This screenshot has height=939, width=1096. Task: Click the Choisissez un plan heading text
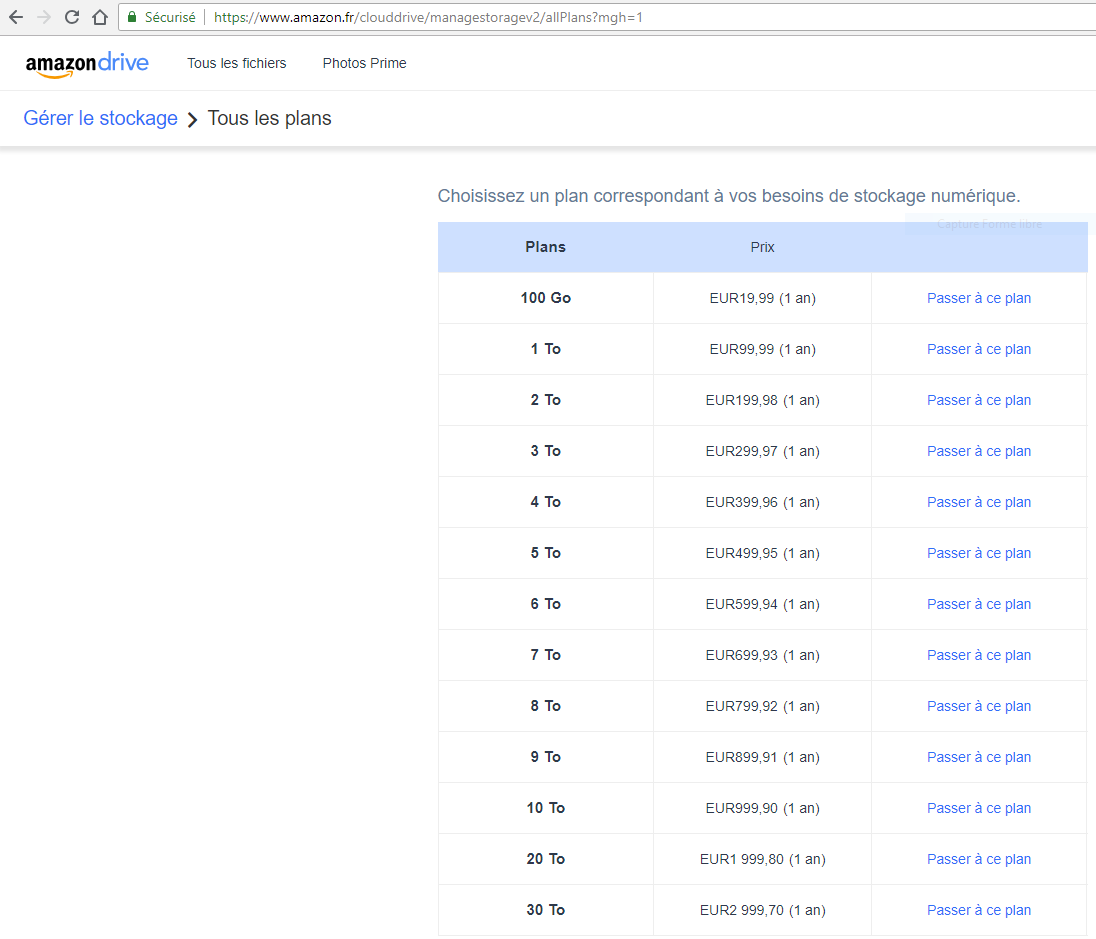coord(728,196)
